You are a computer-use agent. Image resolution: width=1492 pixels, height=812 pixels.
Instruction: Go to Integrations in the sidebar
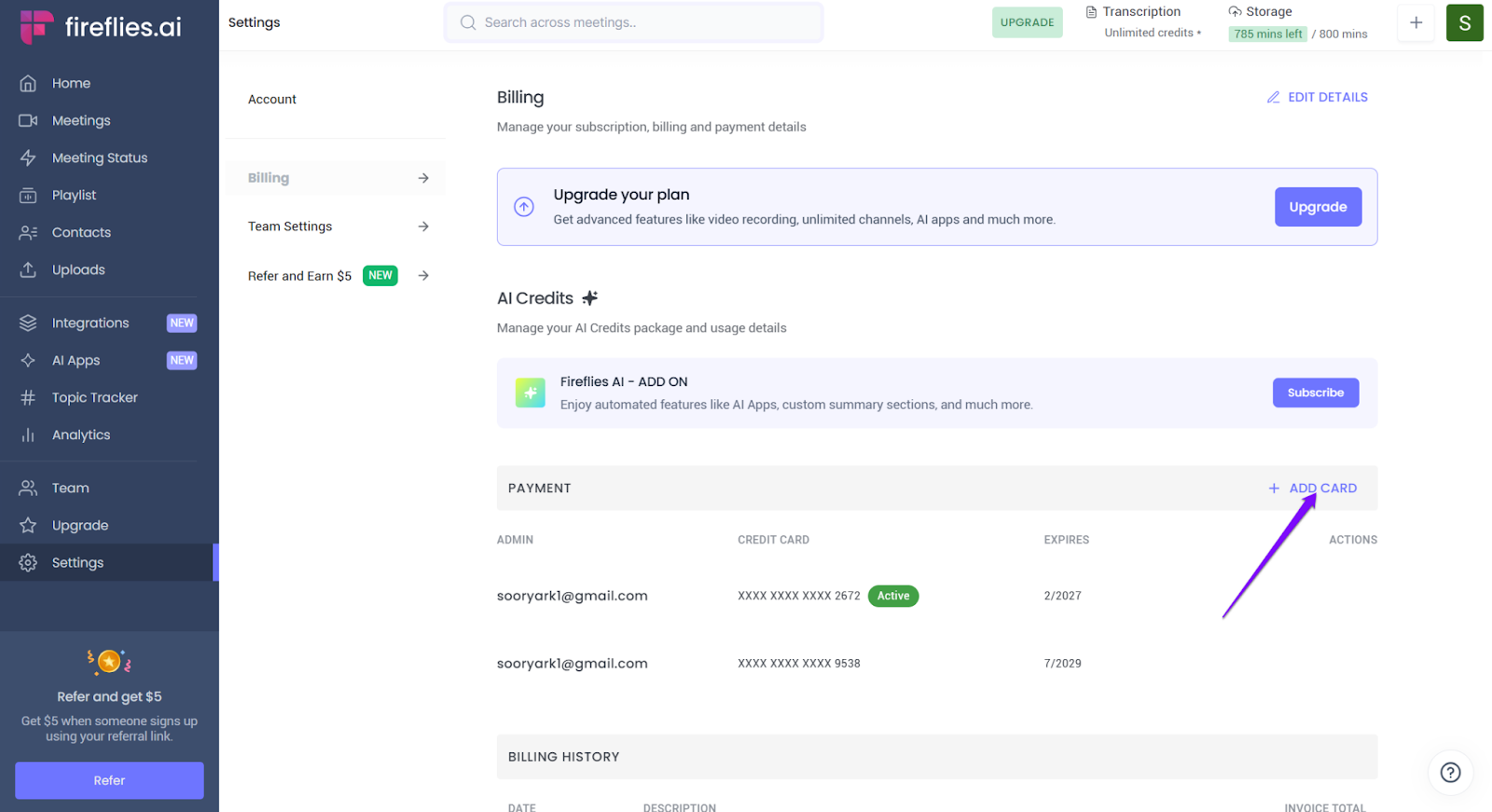coord(90,323)
